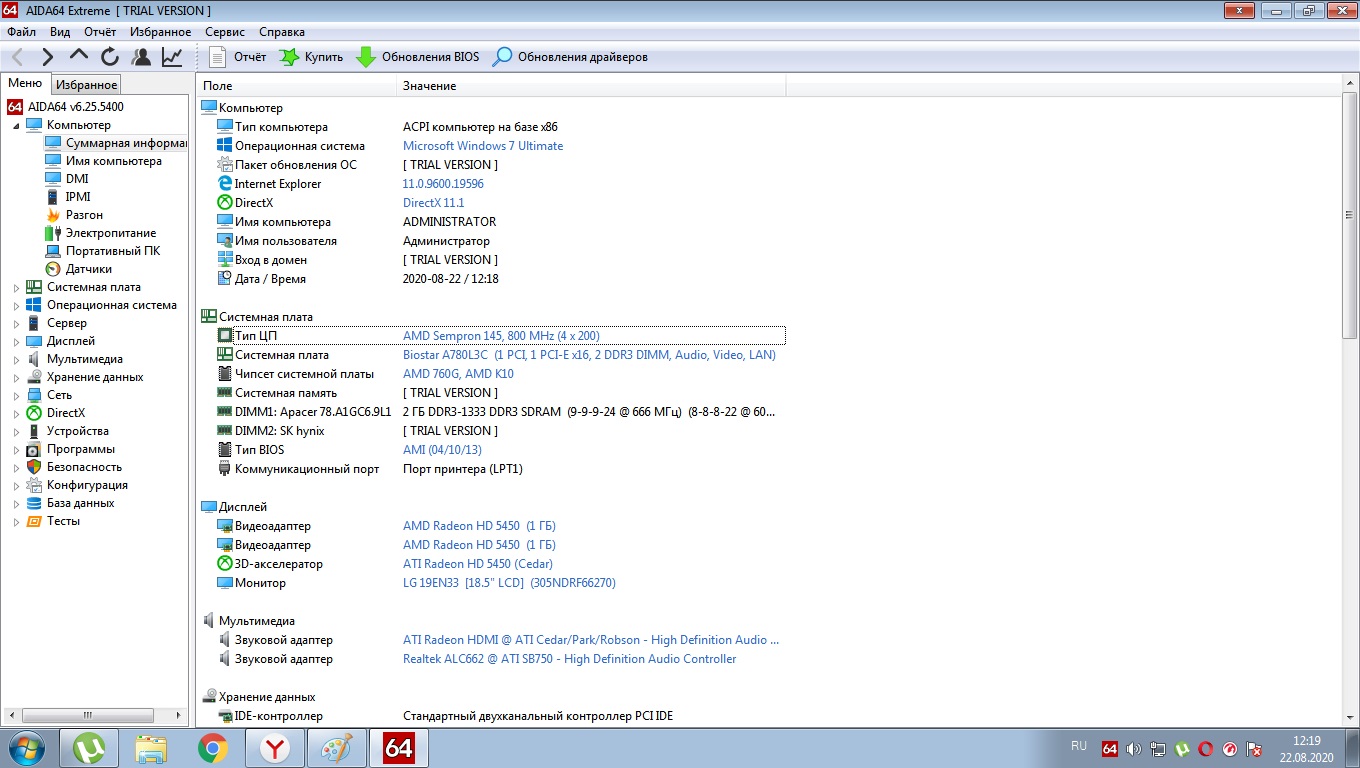Click the volume speaker tray icon
The width and height of the screenshot is (1360, 768).
point(1133,749)
